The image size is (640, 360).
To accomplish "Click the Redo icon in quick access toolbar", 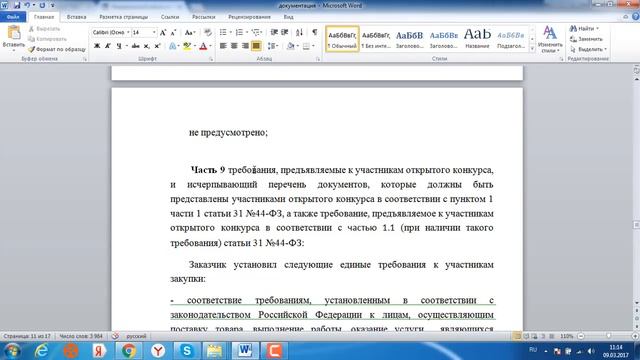I will point(42,5).
